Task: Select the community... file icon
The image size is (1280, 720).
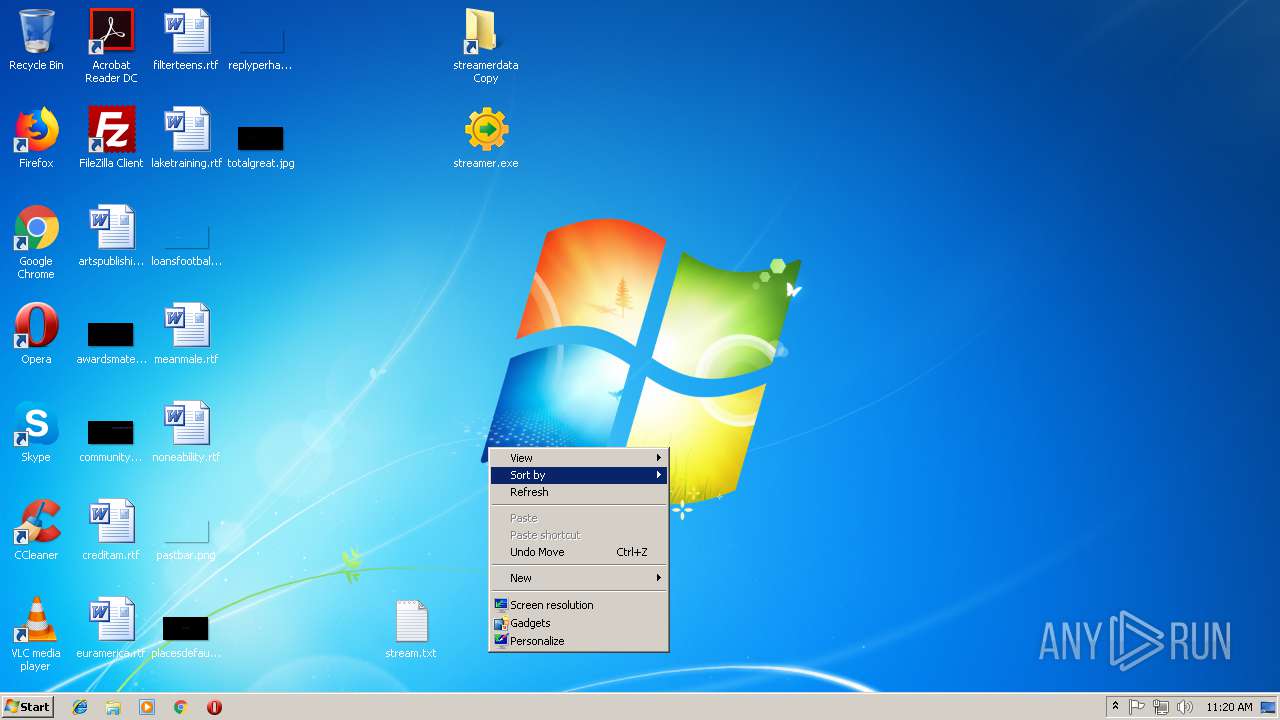Action: point(111,441)
